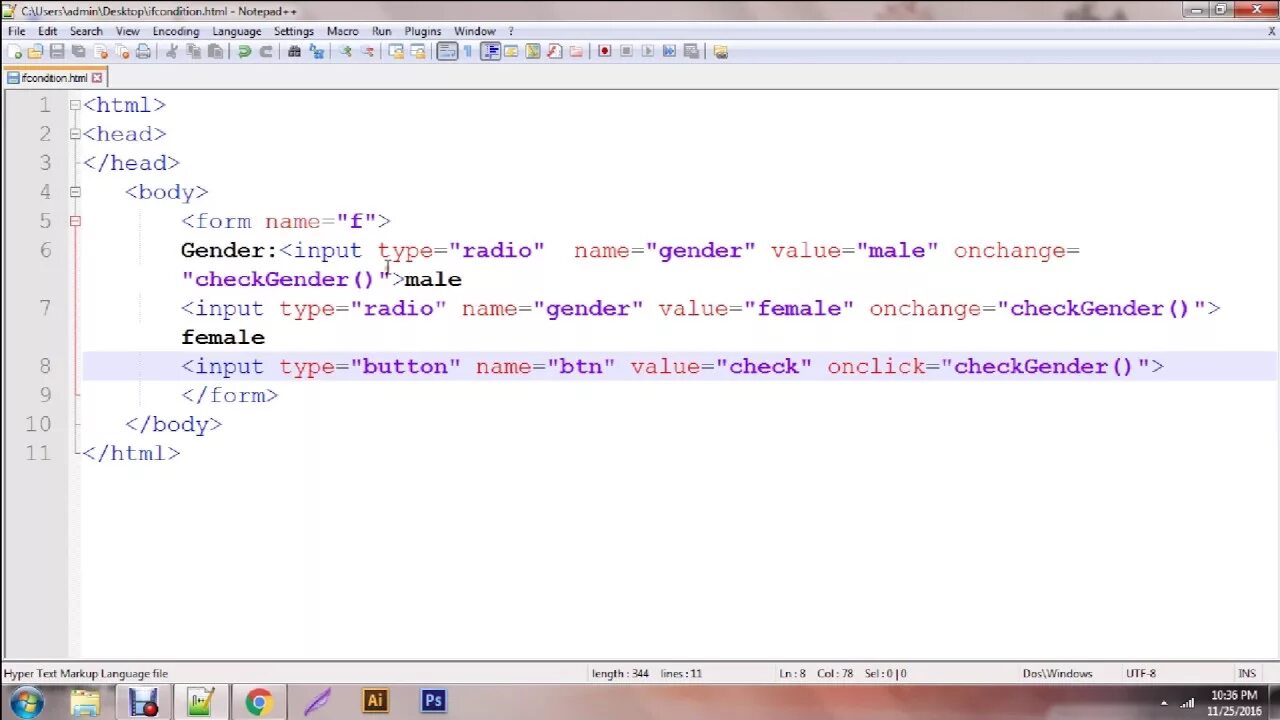This screenshot has height=720, width=1280.
Task: Click the Copy toolbar icon
Action: 193,52
